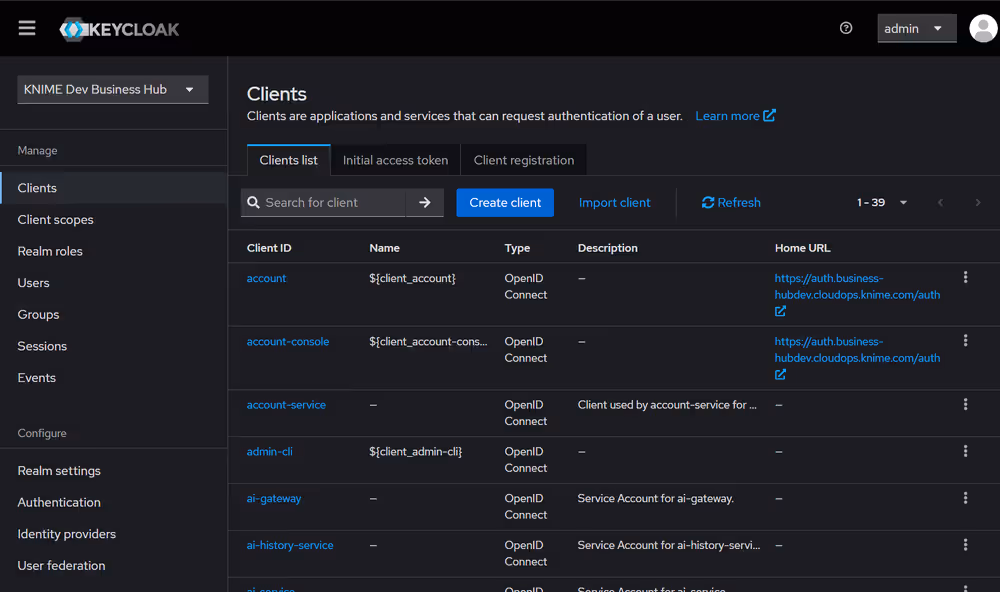Switch to the Initial access token tab
Image resolution: width=1000 pixels, height=592 pixels.
coord(395,160)
